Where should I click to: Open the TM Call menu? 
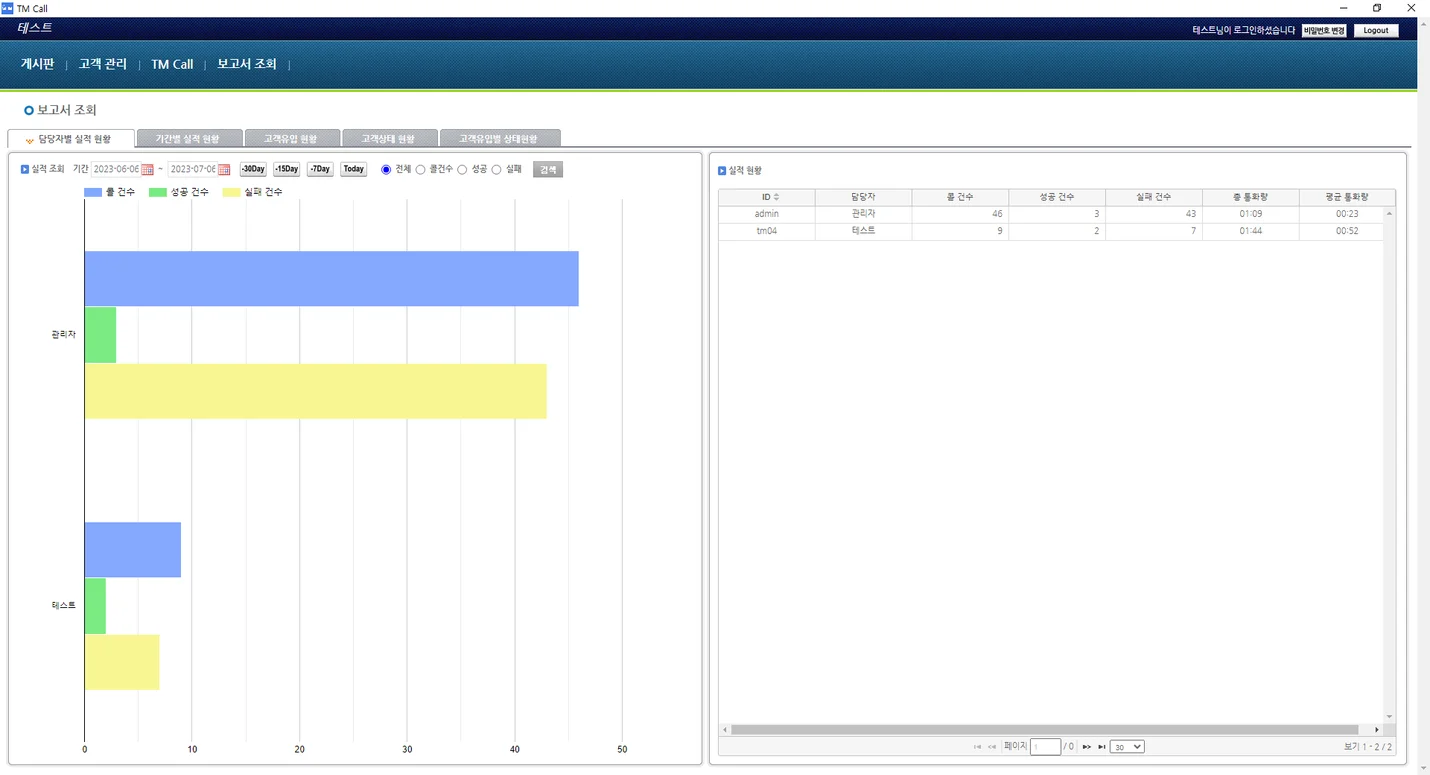tap(172, 64)
